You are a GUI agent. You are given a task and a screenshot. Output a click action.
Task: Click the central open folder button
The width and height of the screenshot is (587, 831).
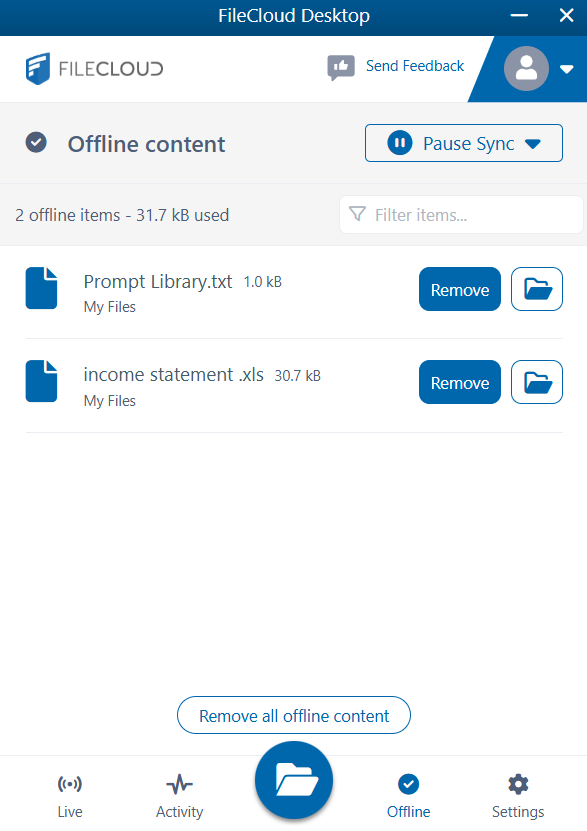294,780
